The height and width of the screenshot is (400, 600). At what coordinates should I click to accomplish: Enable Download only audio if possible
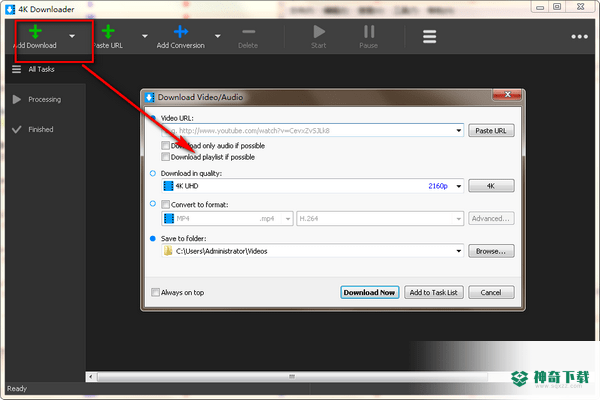pos(165,145)
